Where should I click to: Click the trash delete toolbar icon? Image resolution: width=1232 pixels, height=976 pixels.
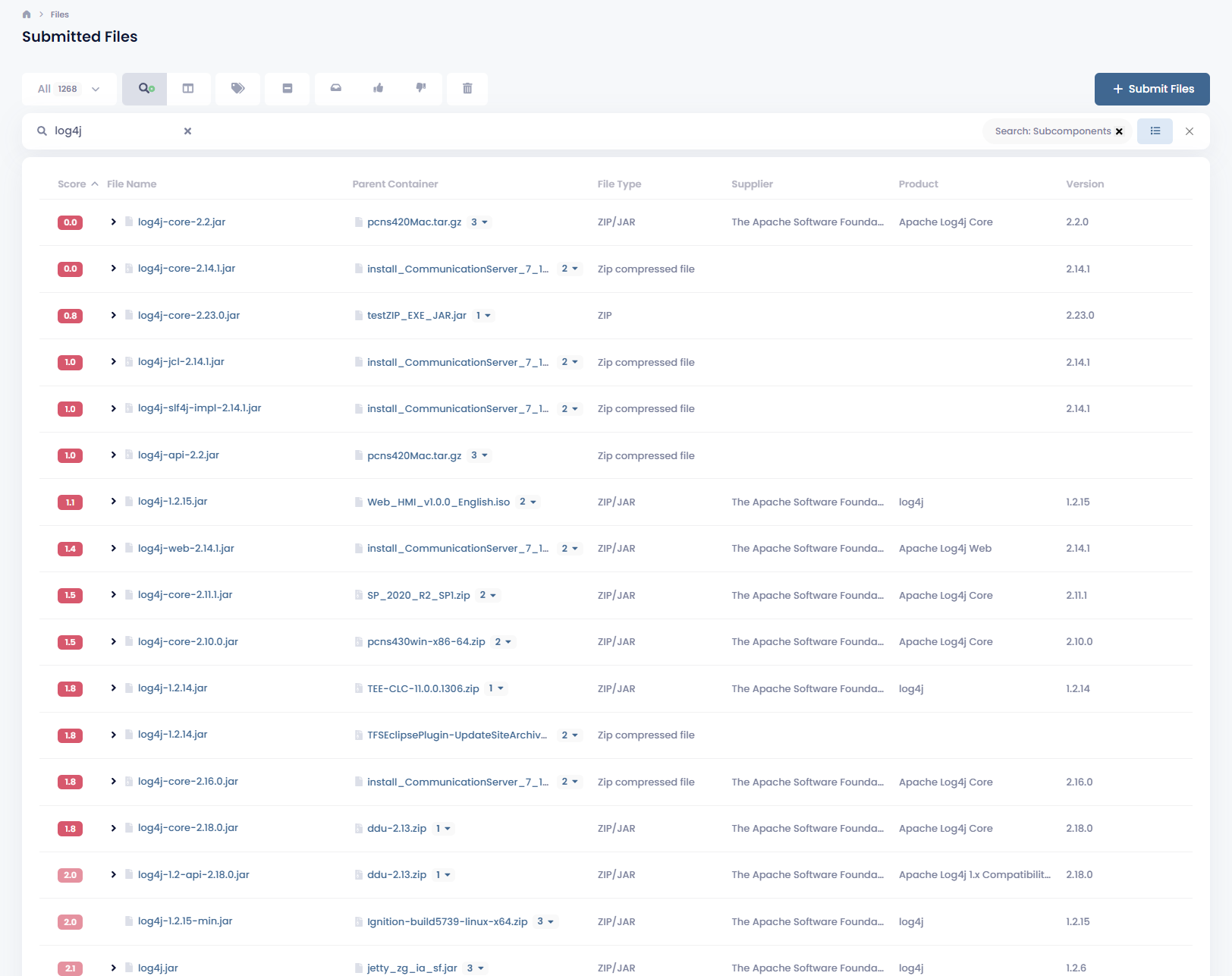pos(467,89)
